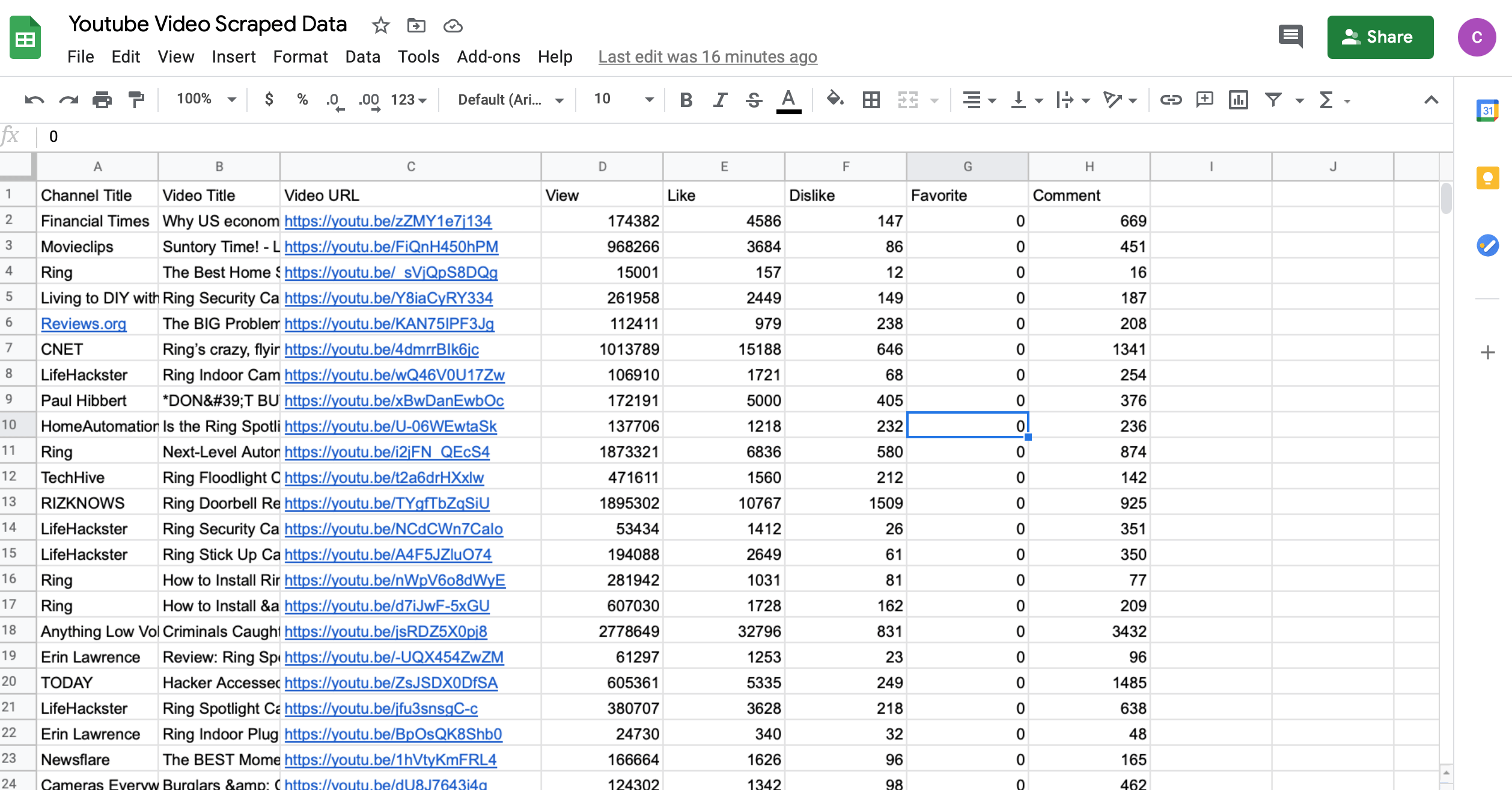1512x790 pixels.
Task: Click the insert link icon
Action: point(1170,100)
